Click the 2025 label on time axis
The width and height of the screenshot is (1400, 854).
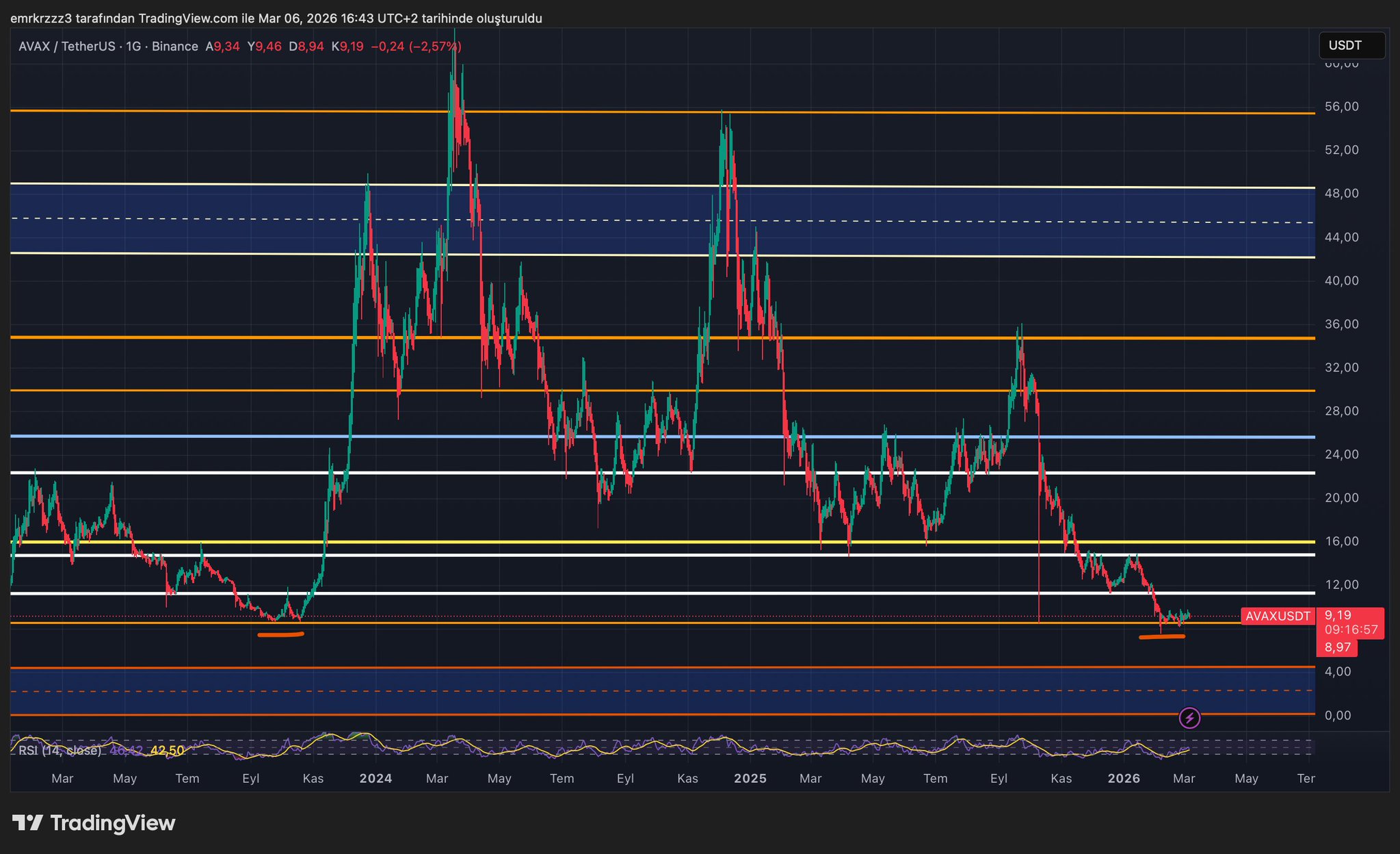point(750,778)
